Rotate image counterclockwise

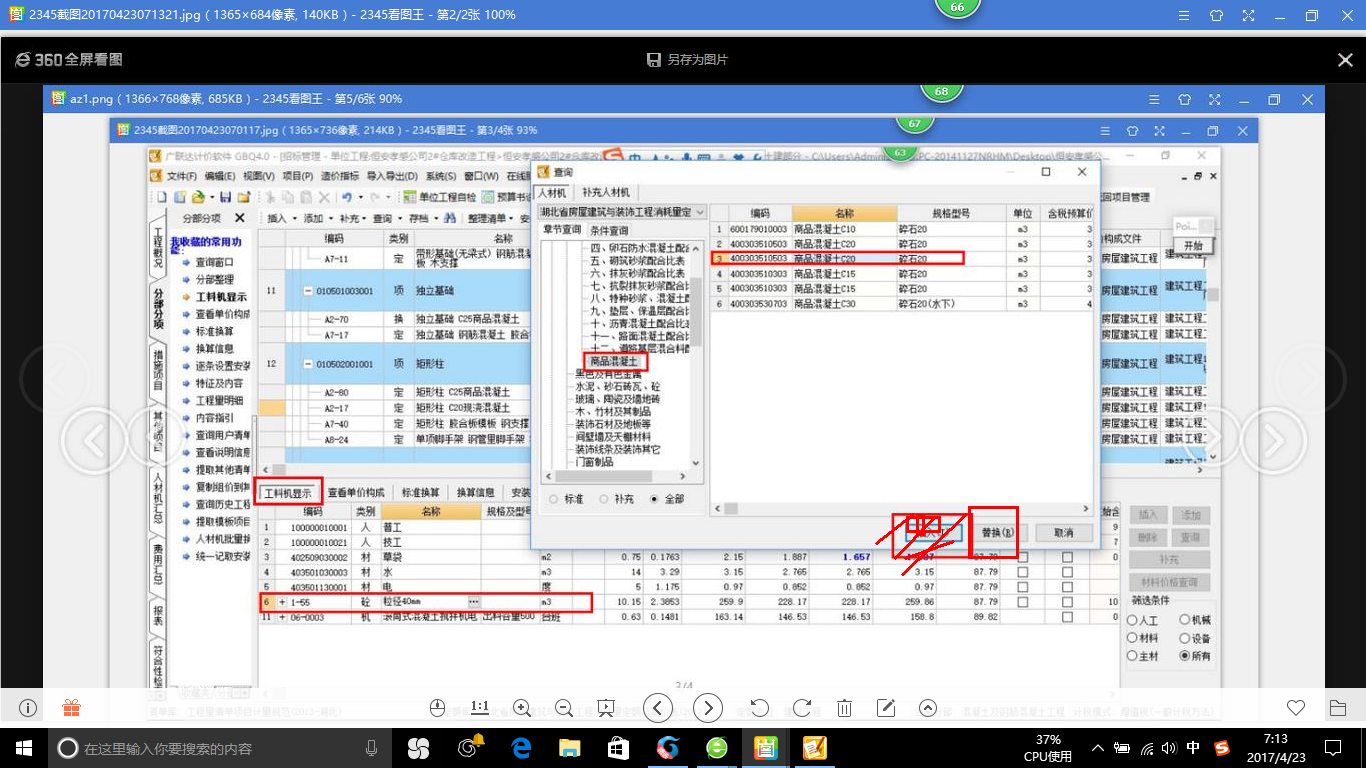pos(759,708)
